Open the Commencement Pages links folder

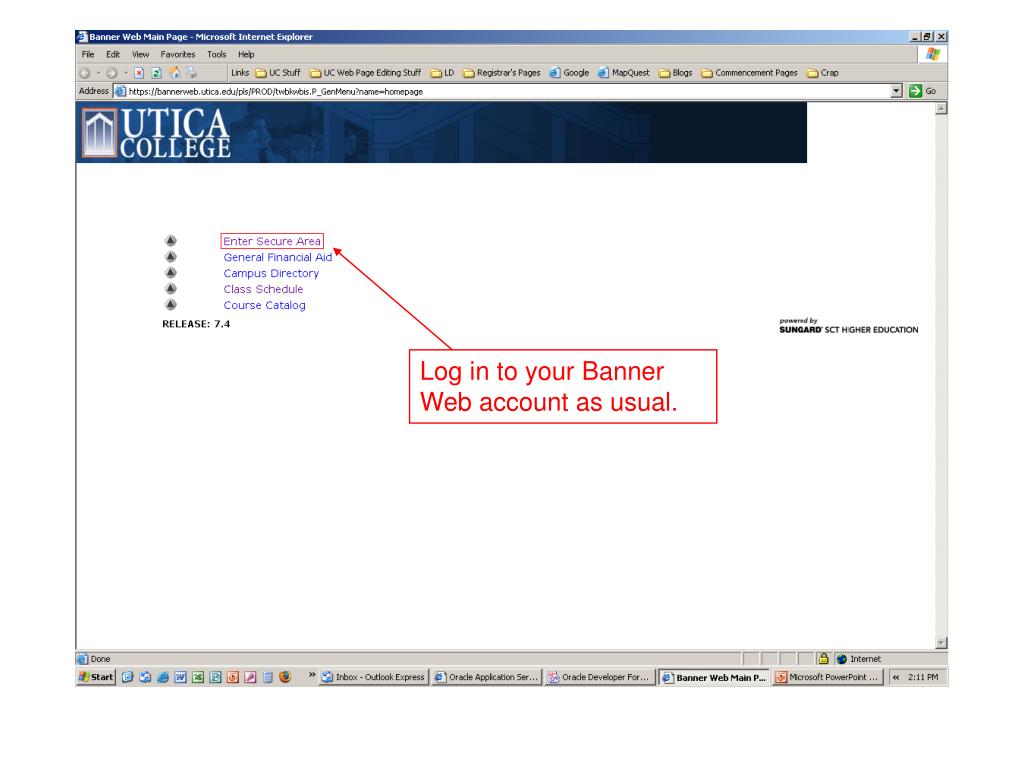[750, 73]
